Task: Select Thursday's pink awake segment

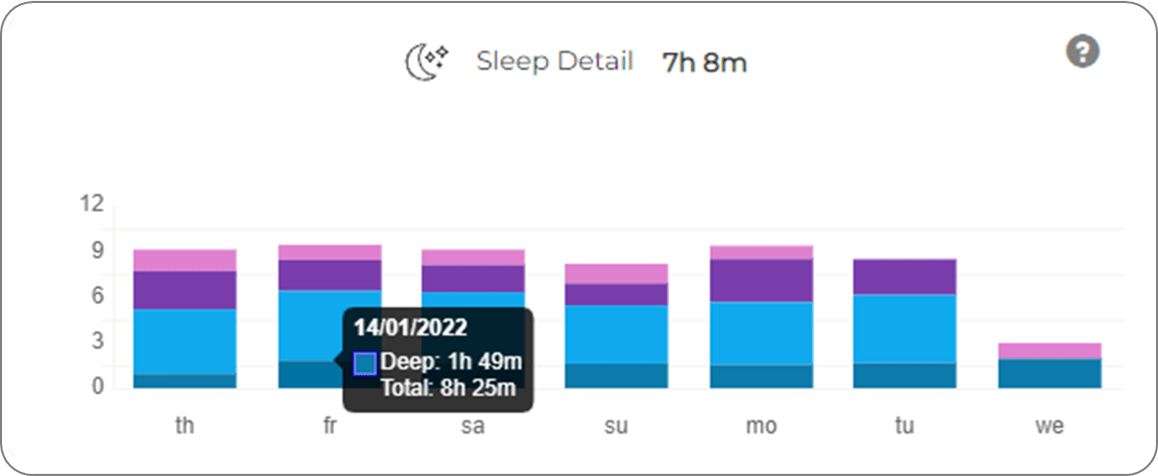Action: pyautogui.click(x=185, y=261)
